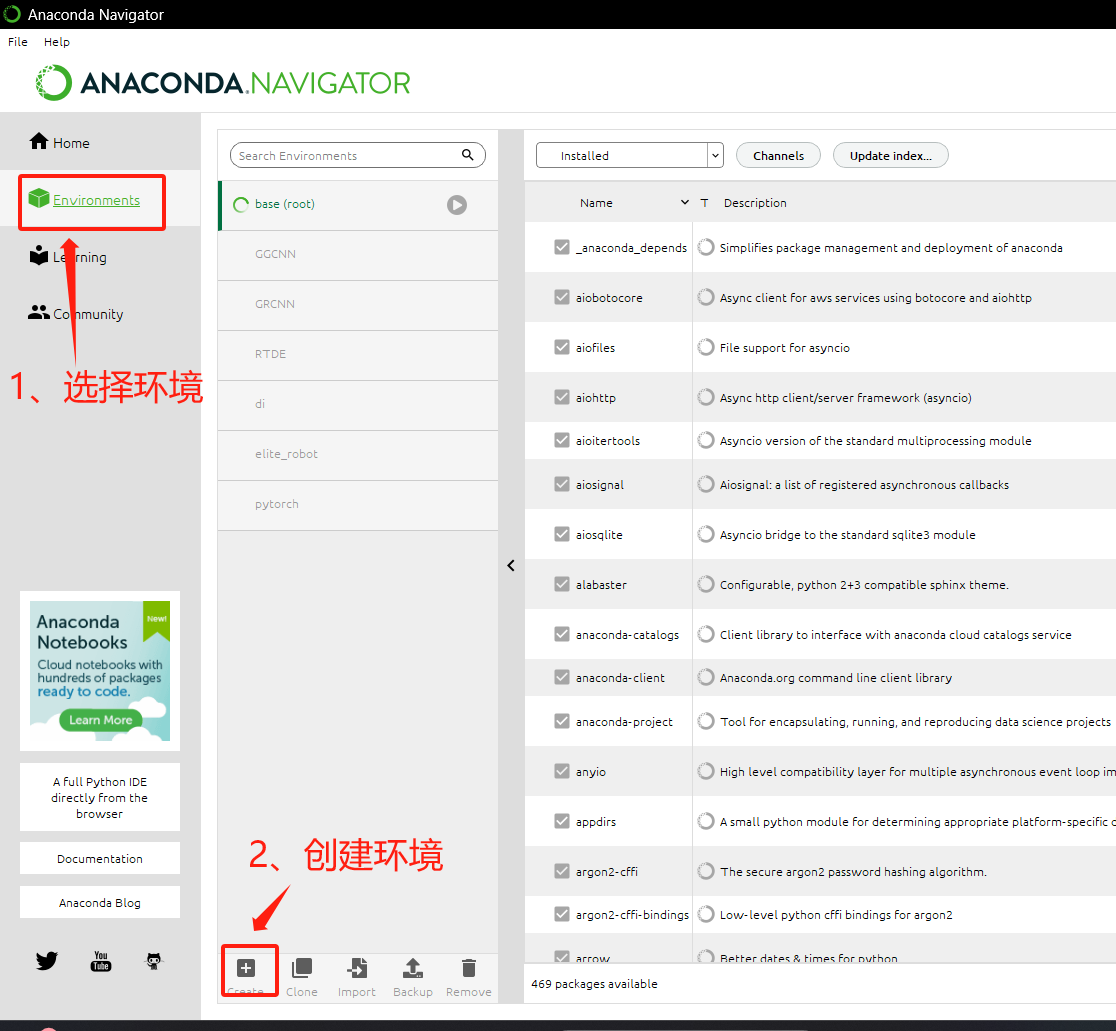Open the Anaconda Blog link
This screenshot has width=1116, height=1031.
pyautogui.click(x=100, y=902)
